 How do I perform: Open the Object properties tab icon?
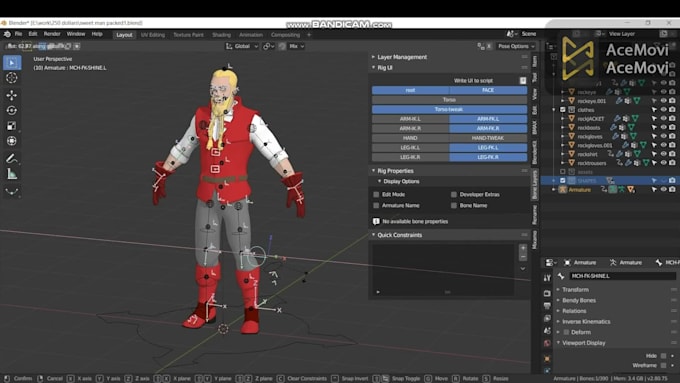pos(547,359)
